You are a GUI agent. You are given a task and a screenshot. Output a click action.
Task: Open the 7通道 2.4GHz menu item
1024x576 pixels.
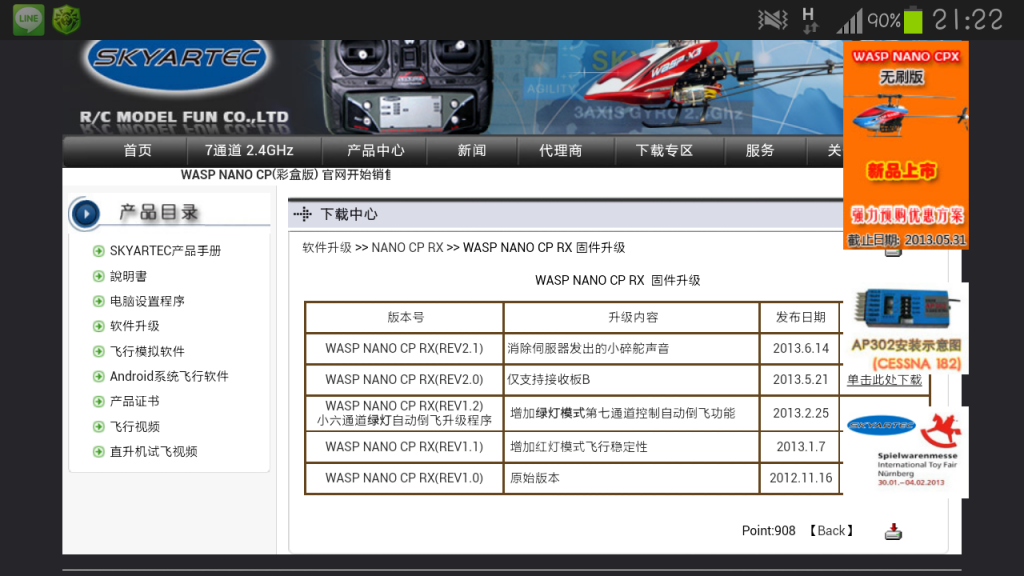coord(249,151)
